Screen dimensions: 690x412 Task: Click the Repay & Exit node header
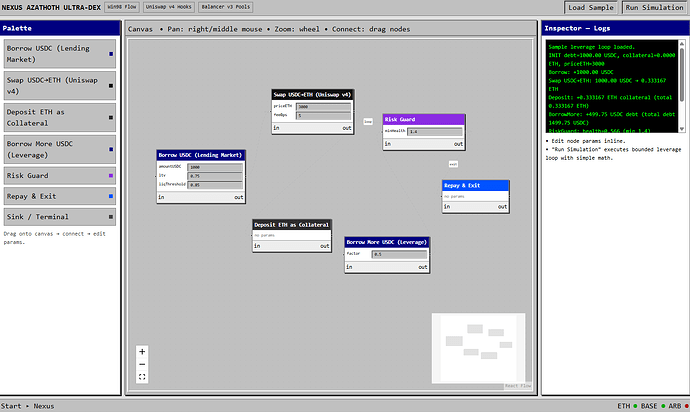click(x=476, y=185)
